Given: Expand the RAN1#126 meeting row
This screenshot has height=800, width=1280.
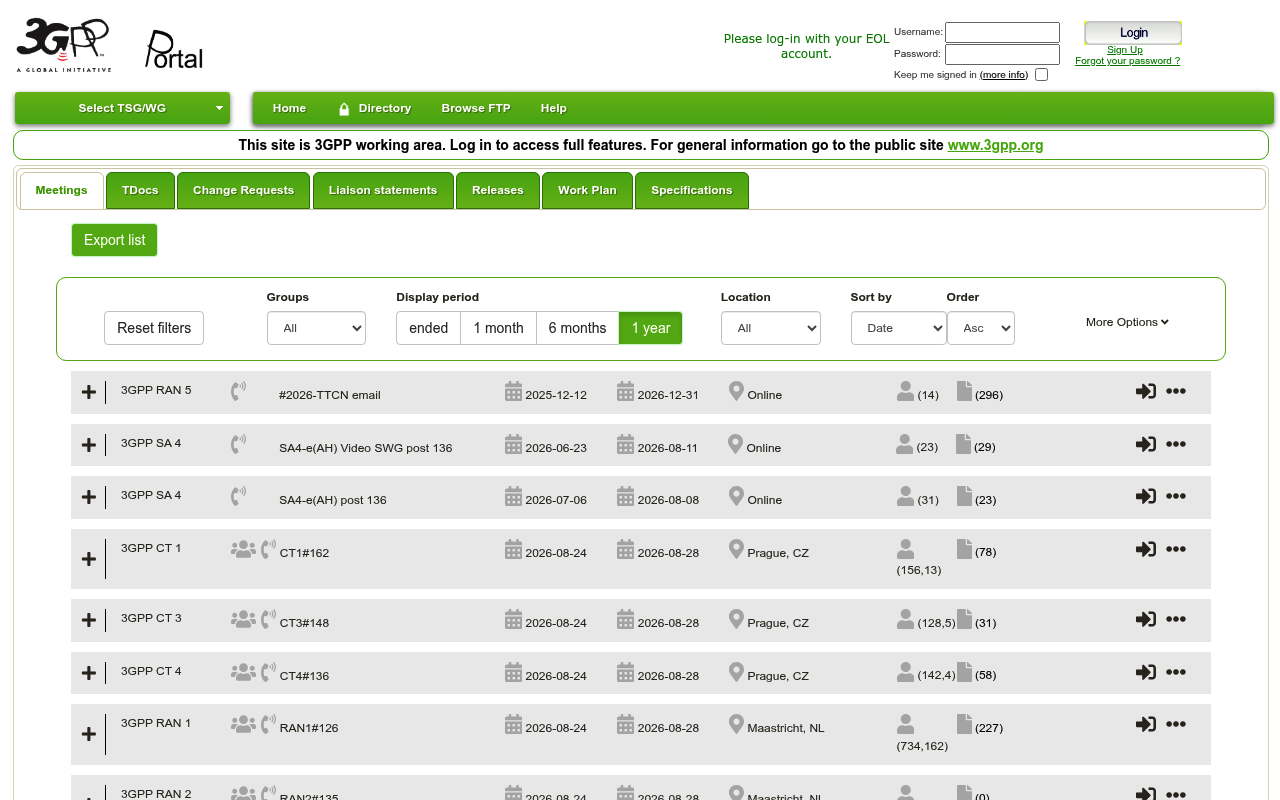Looking at the screenshot, I should click(x=89, y=734).
